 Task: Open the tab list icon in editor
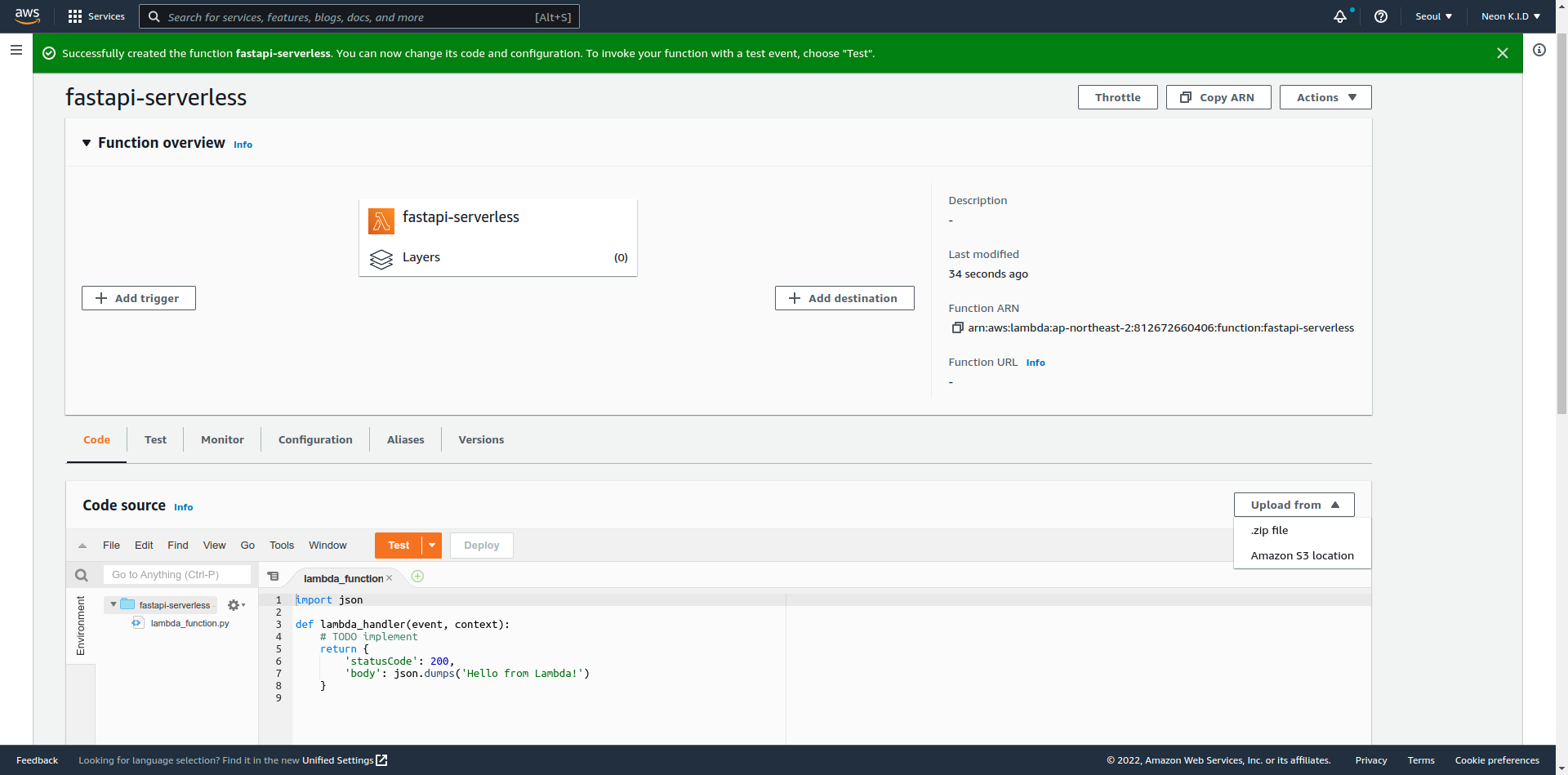coord(274,577)
